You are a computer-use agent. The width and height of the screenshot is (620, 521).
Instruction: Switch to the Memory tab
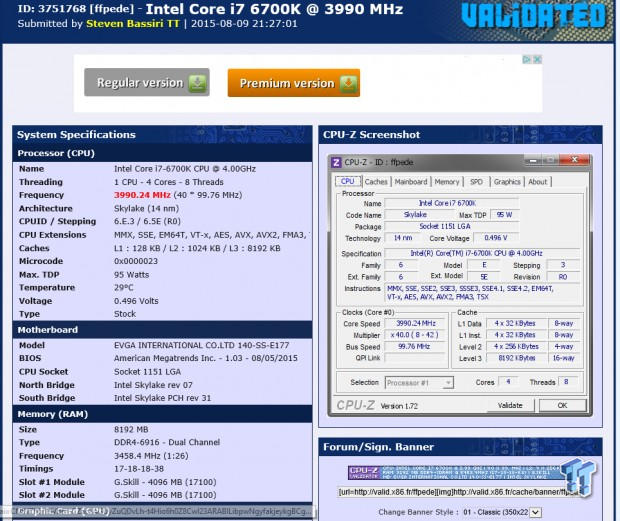[x=447, y=182]
